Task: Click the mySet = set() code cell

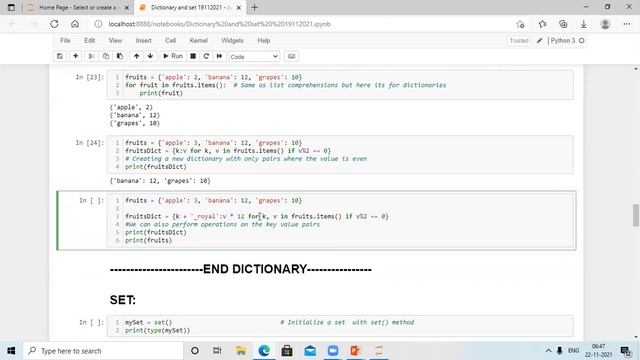Action: [x=340, y=326]
